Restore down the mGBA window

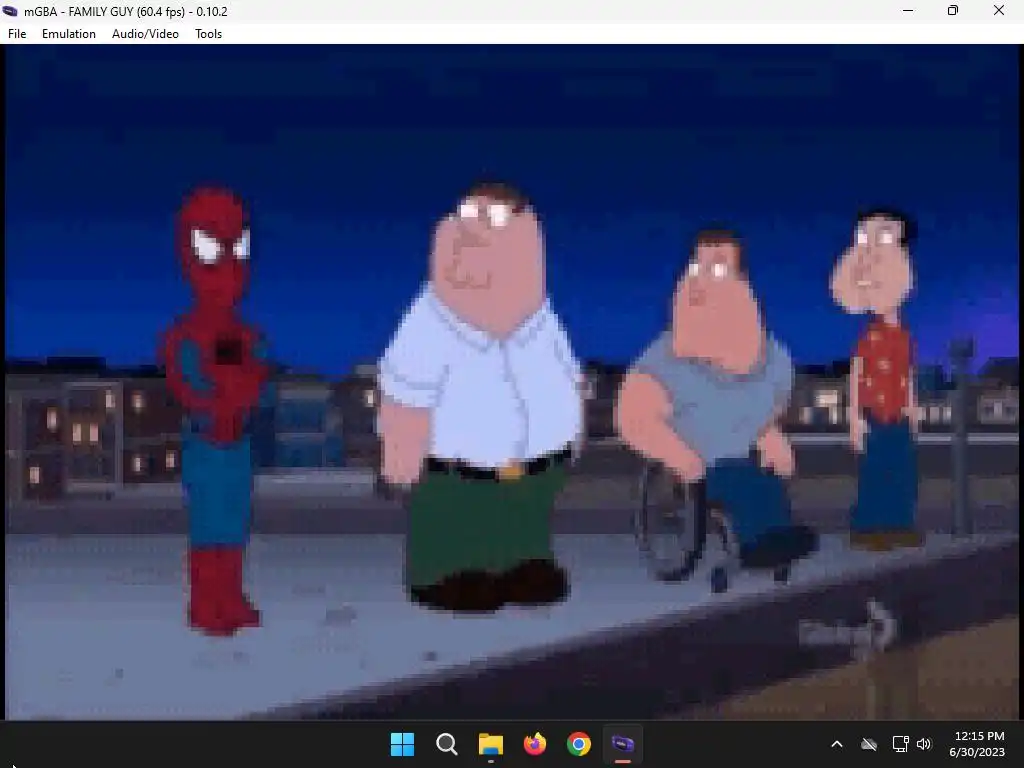(953, 11)
